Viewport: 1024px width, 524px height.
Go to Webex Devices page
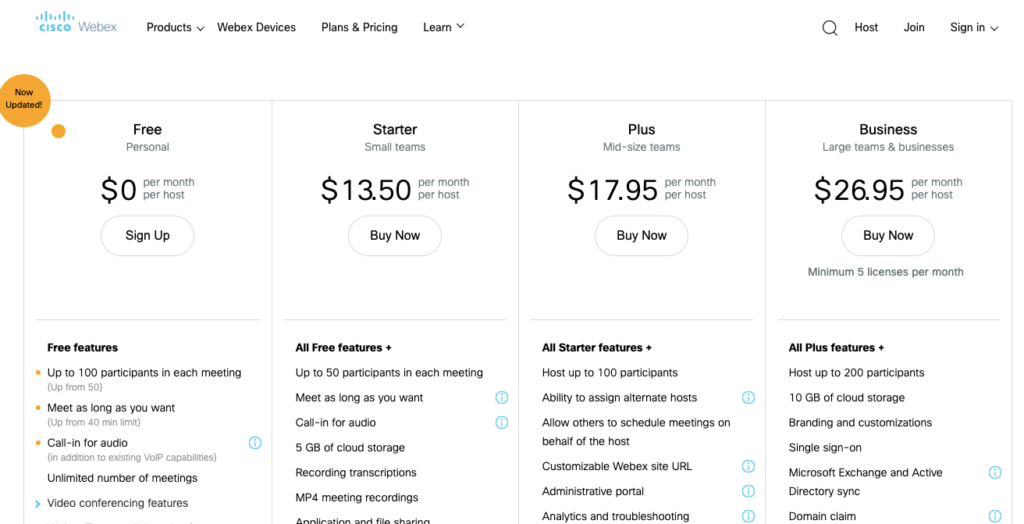tap(256, 28)
